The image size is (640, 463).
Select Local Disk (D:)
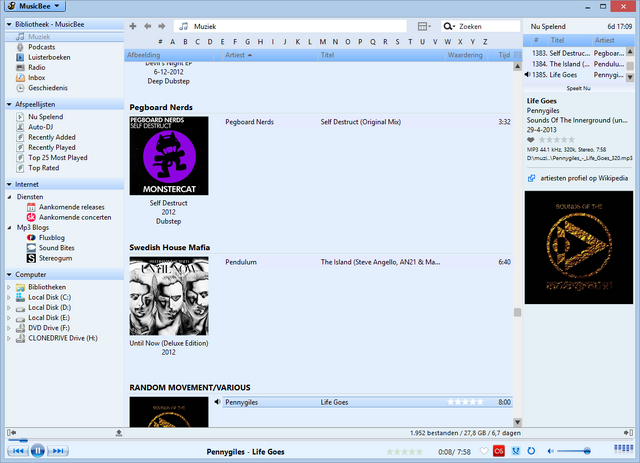click(49, 307)
